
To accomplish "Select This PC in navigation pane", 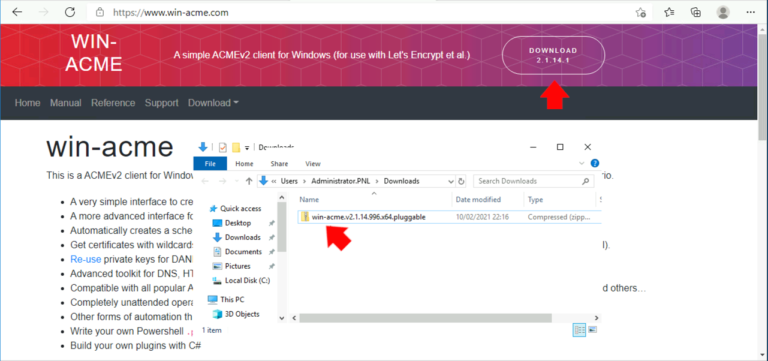I will [232, 299].
